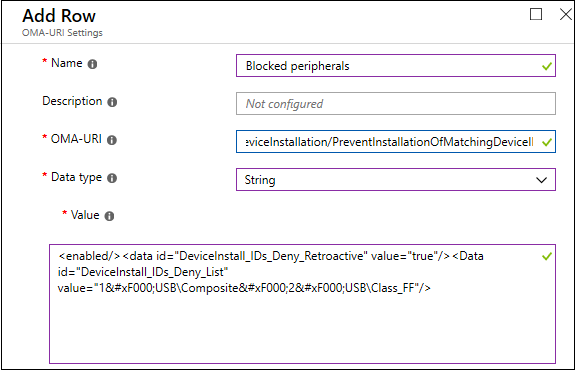Click the OMA-URI info icon
The width and height of the screenshot is (575, 370).
coord(112,140)
